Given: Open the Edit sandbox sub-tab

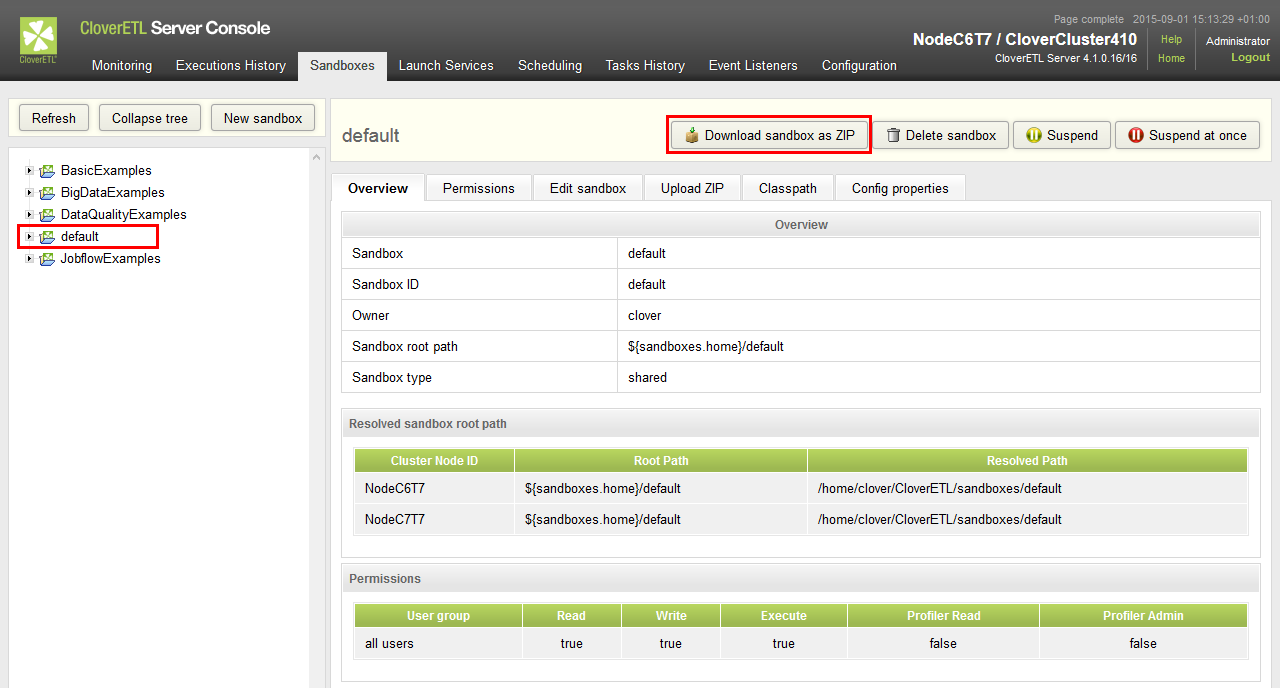Looking at the screenshot, I should [588, 188].
